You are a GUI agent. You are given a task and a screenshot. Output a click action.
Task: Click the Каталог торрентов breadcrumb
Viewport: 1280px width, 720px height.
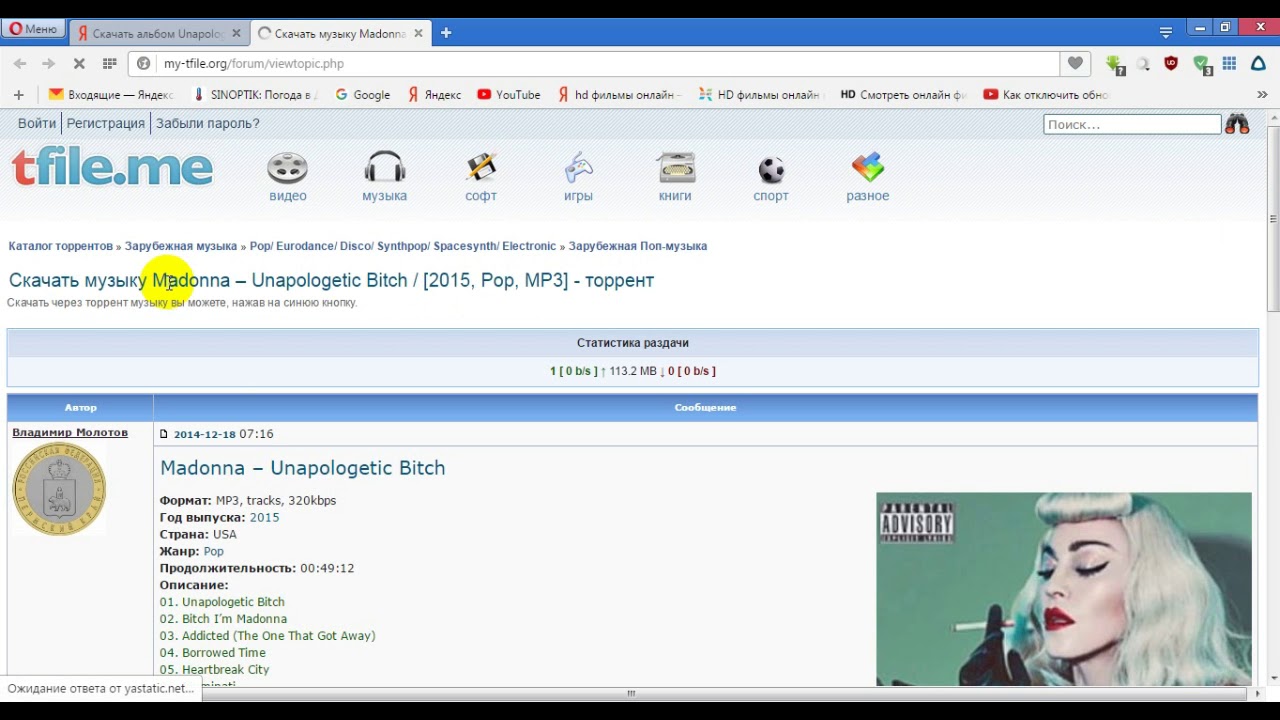coord(61,246)
